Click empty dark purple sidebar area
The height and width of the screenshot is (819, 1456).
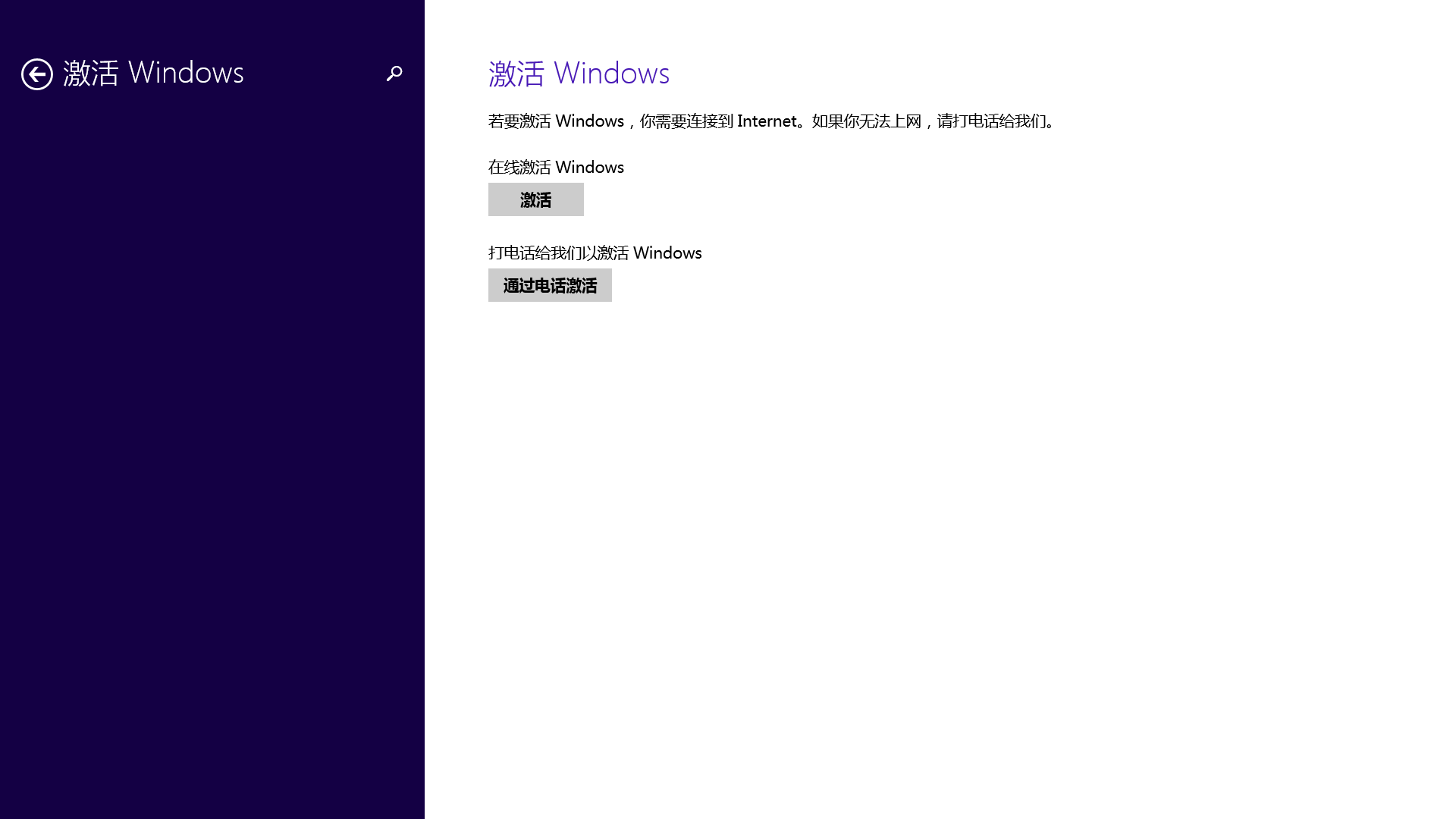pyautogui.click(x=212, y=455)
